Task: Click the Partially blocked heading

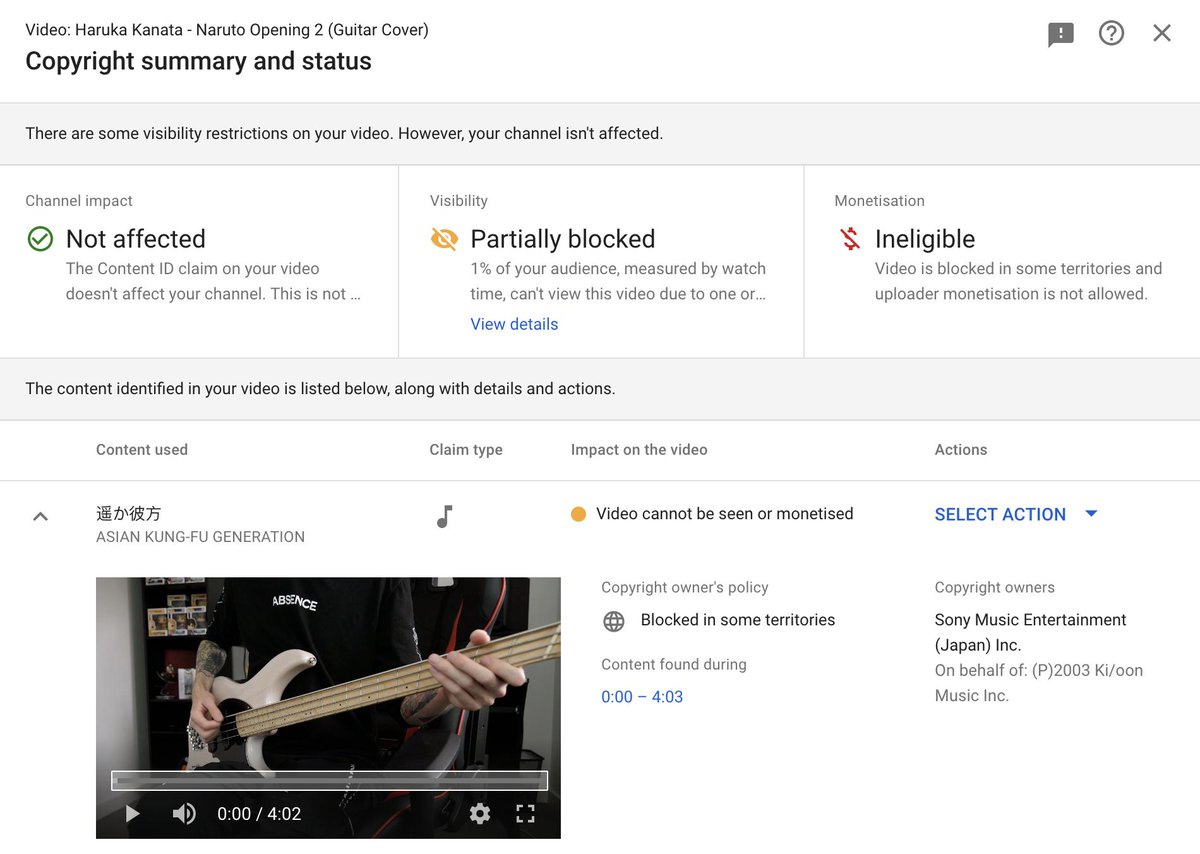Action: 563,239
